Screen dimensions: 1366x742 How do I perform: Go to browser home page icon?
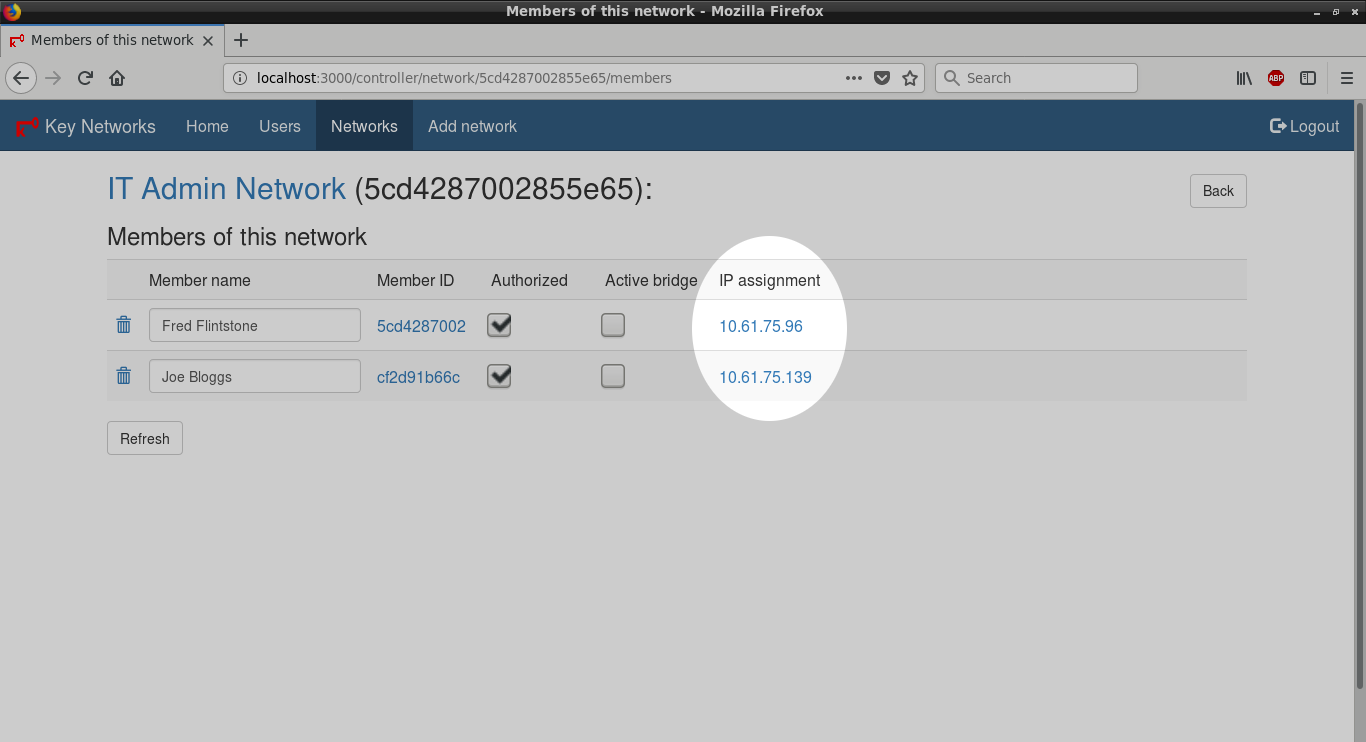coord(117,78)
